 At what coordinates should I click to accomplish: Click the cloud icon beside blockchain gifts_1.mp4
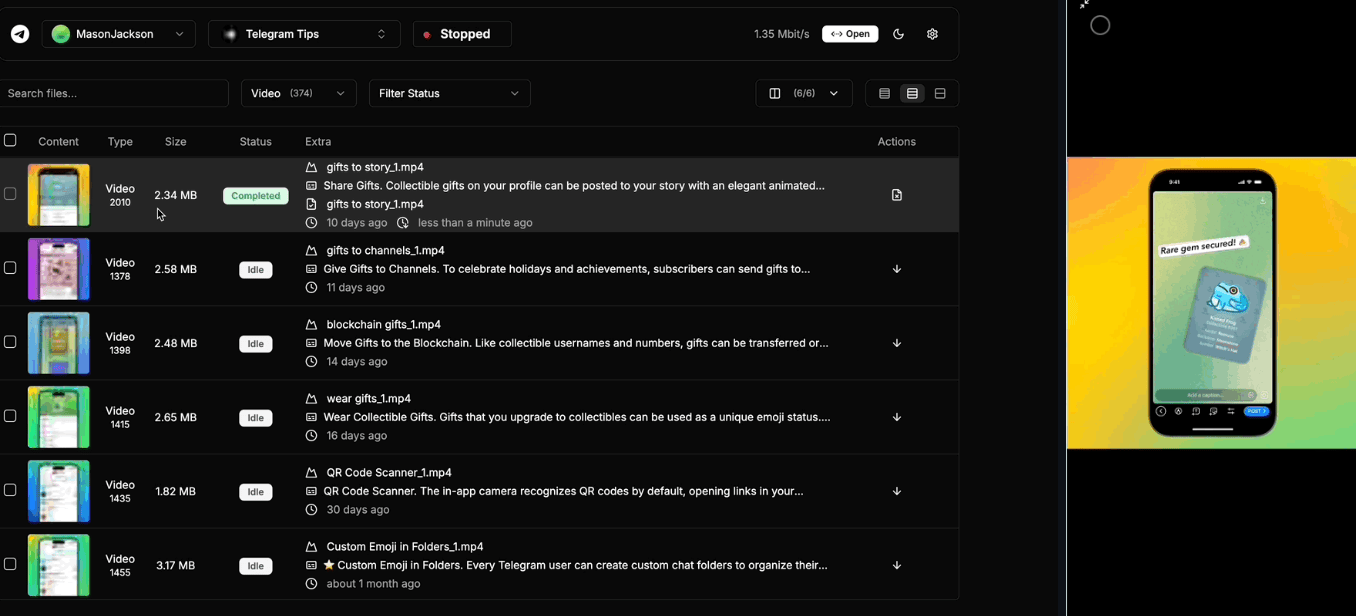311,325
